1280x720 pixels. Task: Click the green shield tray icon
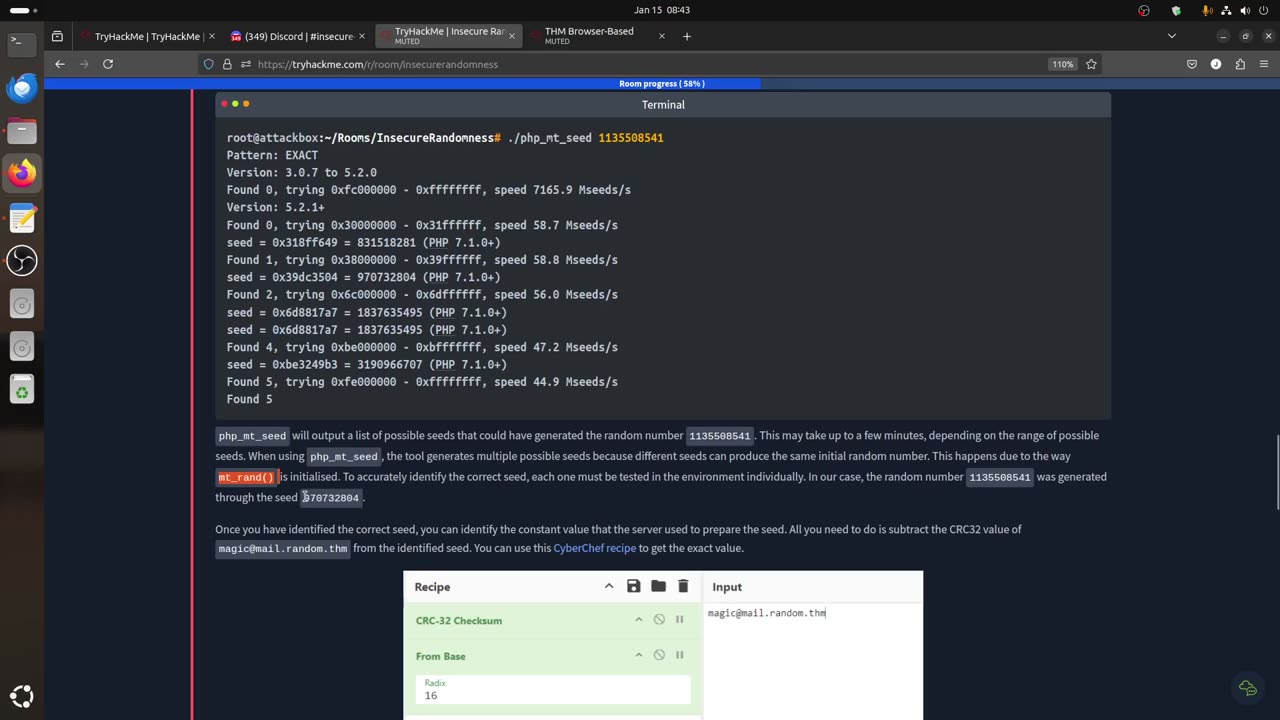[1176, 10]
